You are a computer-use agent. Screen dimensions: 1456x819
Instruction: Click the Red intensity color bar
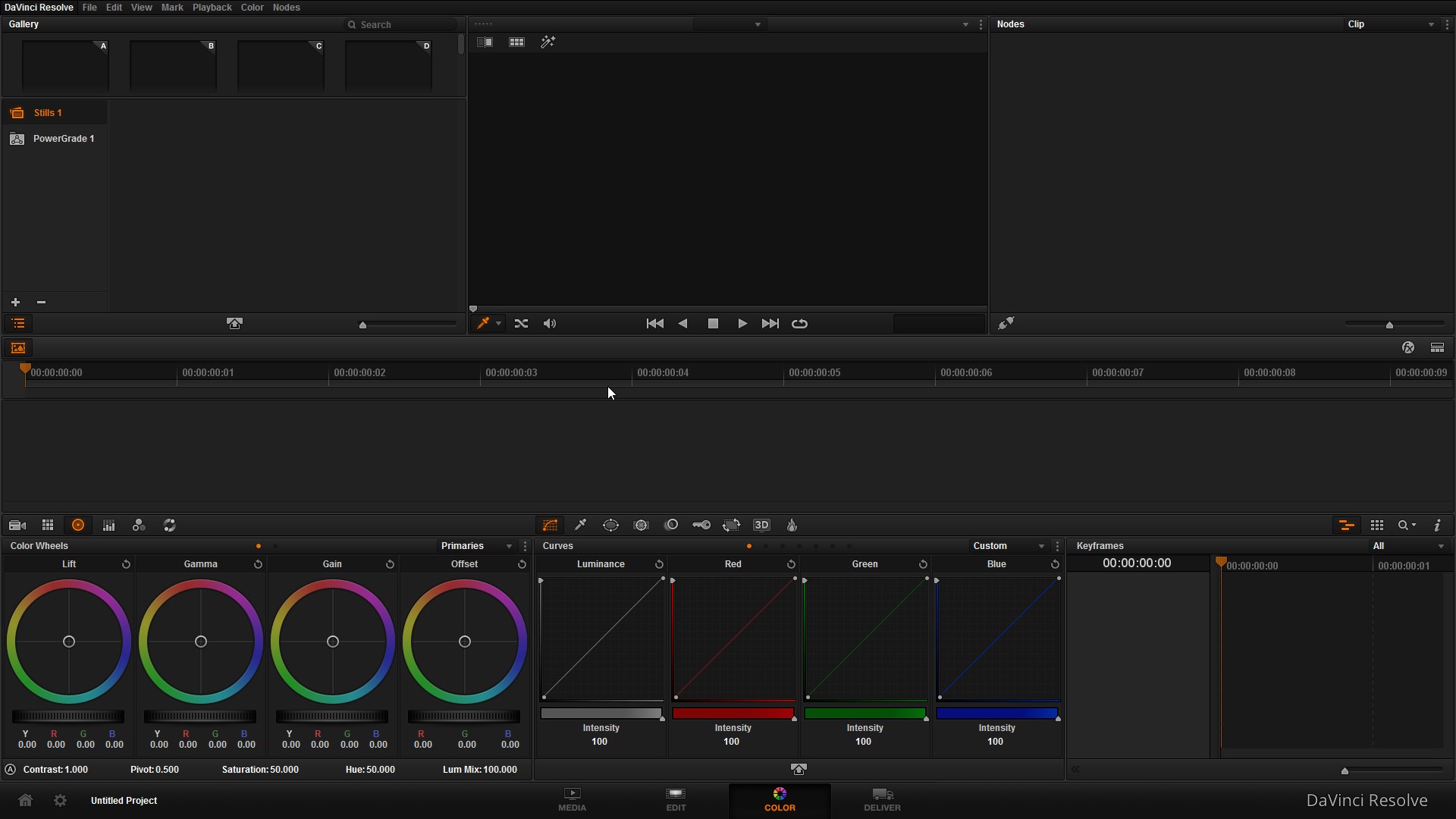733,714
